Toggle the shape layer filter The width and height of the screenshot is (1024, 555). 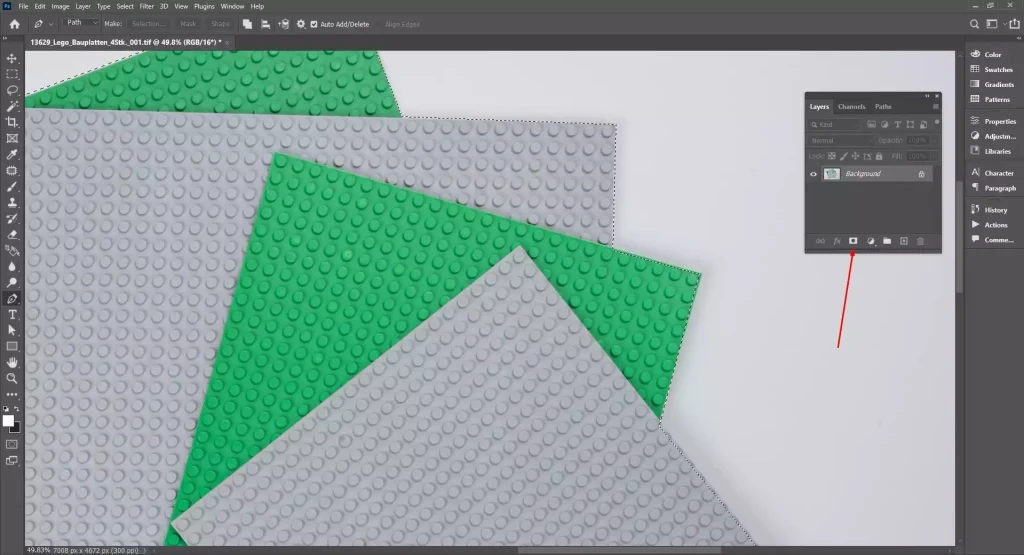click(x=910, y=124)
